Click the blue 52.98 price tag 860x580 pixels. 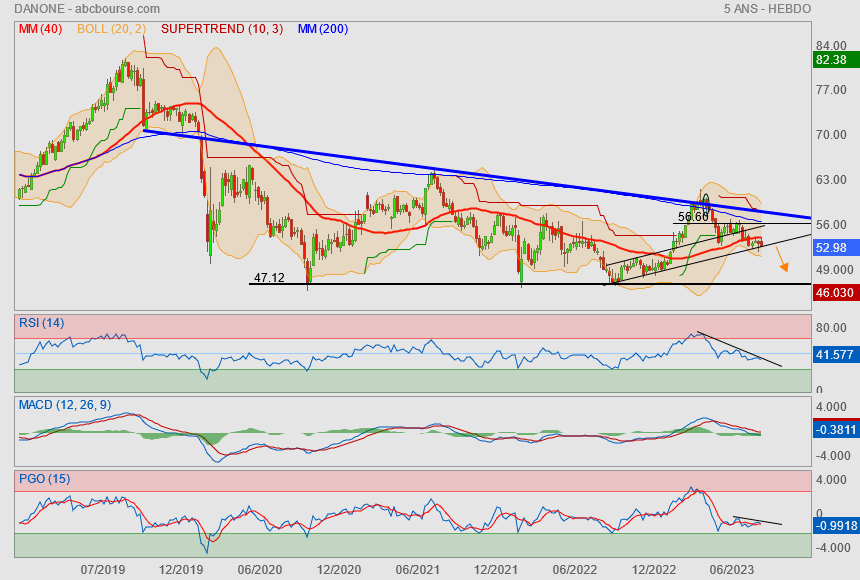(836, 248)
